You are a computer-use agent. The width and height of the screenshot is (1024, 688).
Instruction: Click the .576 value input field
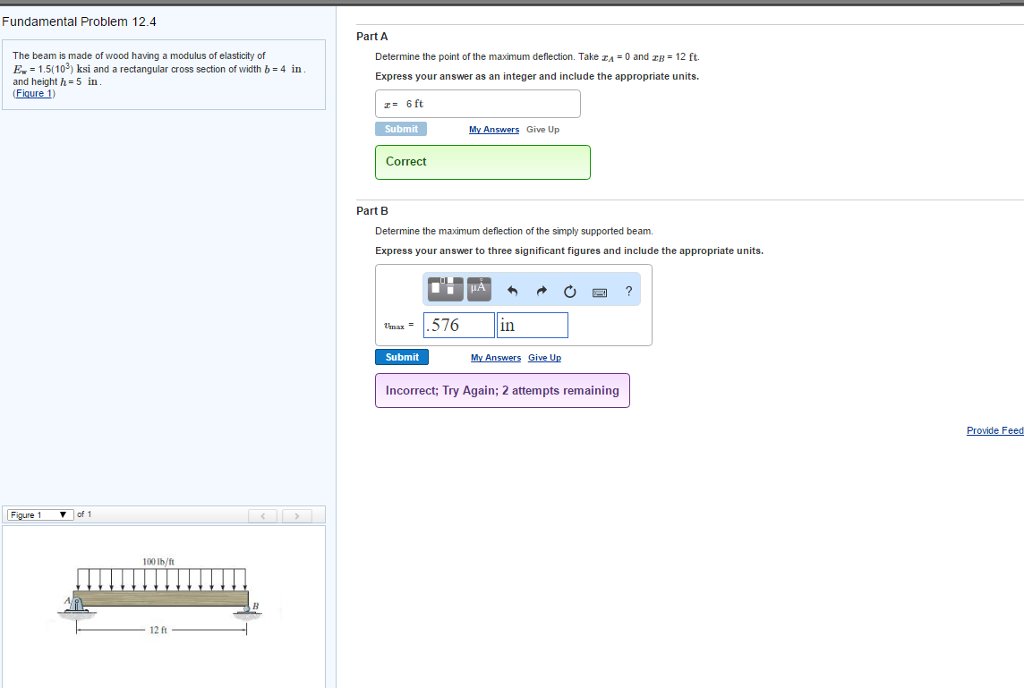pyautogui.click(x=459, y=325)
